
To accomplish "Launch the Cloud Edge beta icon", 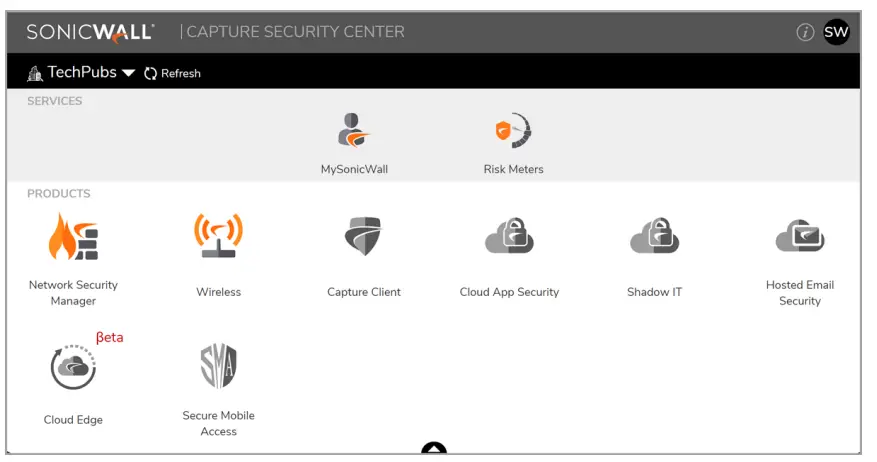I will (x=73, y=367).
